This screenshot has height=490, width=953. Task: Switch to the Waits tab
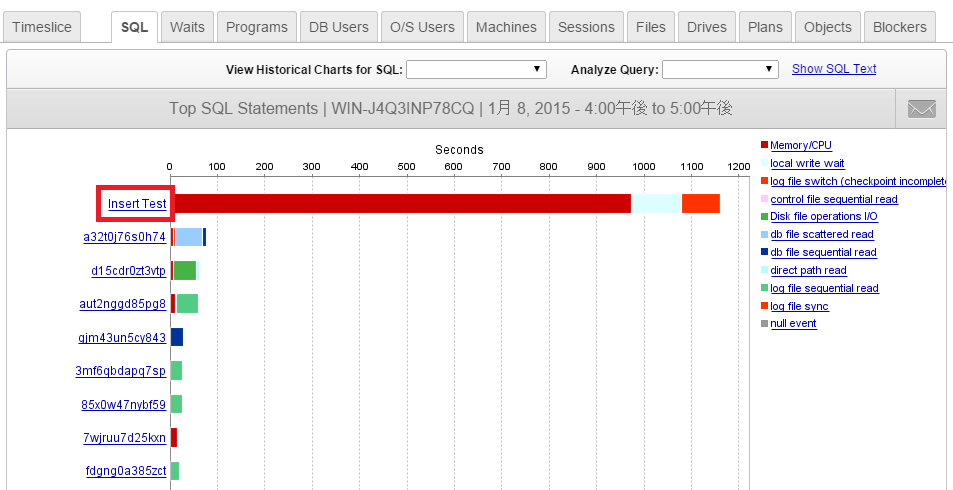tap(187, 27)
